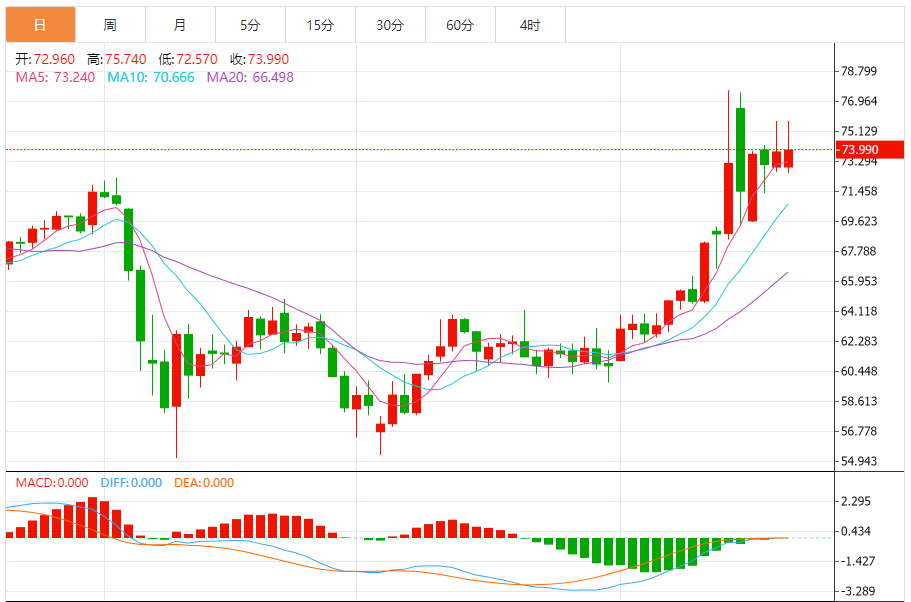
Task: Click the 69.623 price axis label
Action: click(x=859, y=221)
